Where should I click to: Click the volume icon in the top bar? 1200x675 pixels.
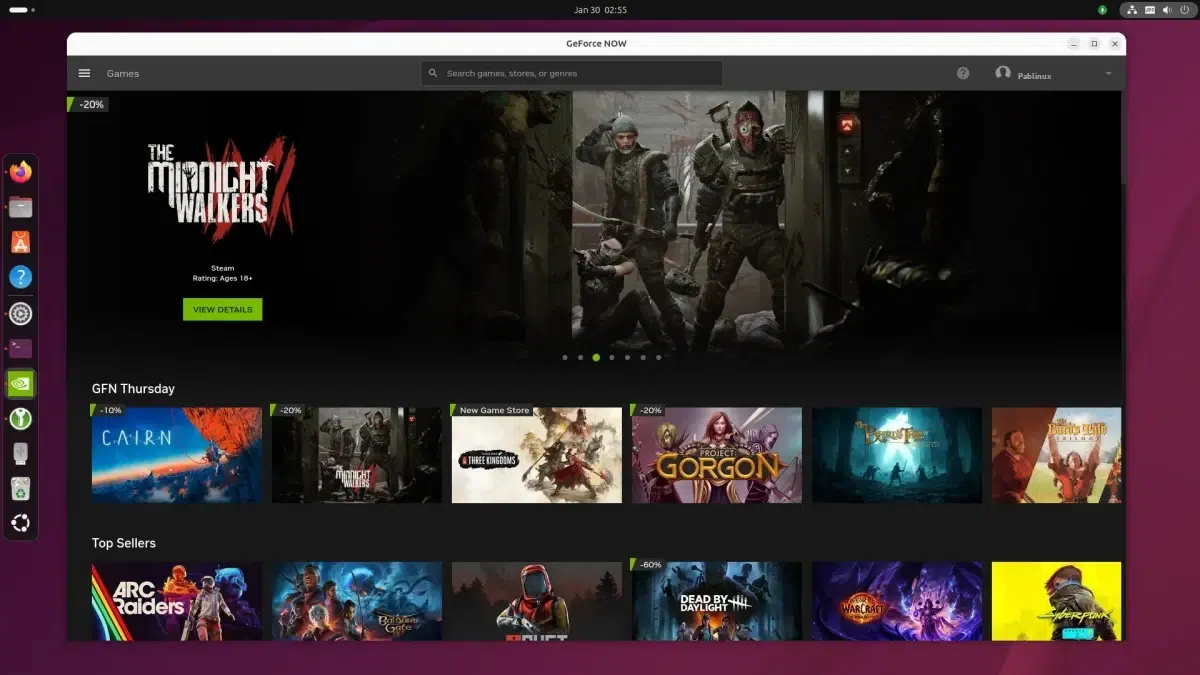click(x=1167, y=10)
